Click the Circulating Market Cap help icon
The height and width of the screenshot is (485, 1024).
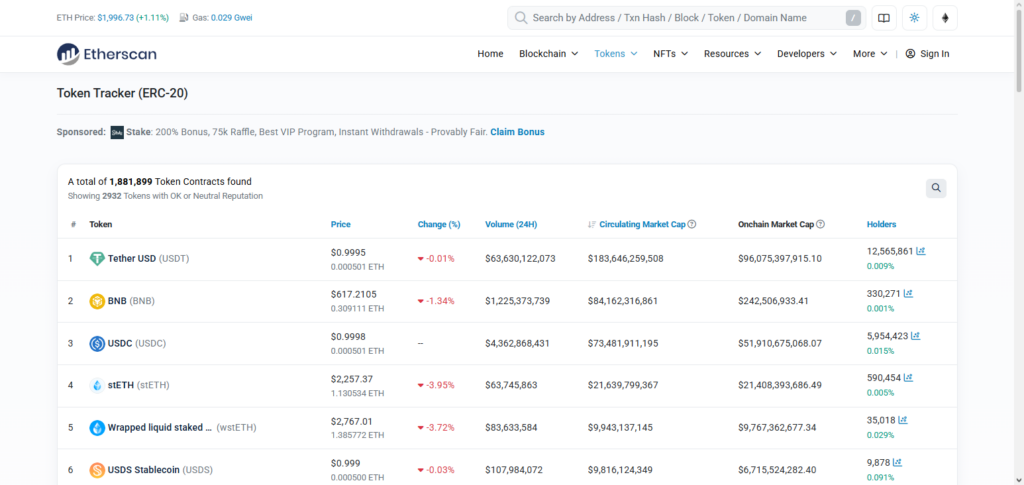coord(692,224)
